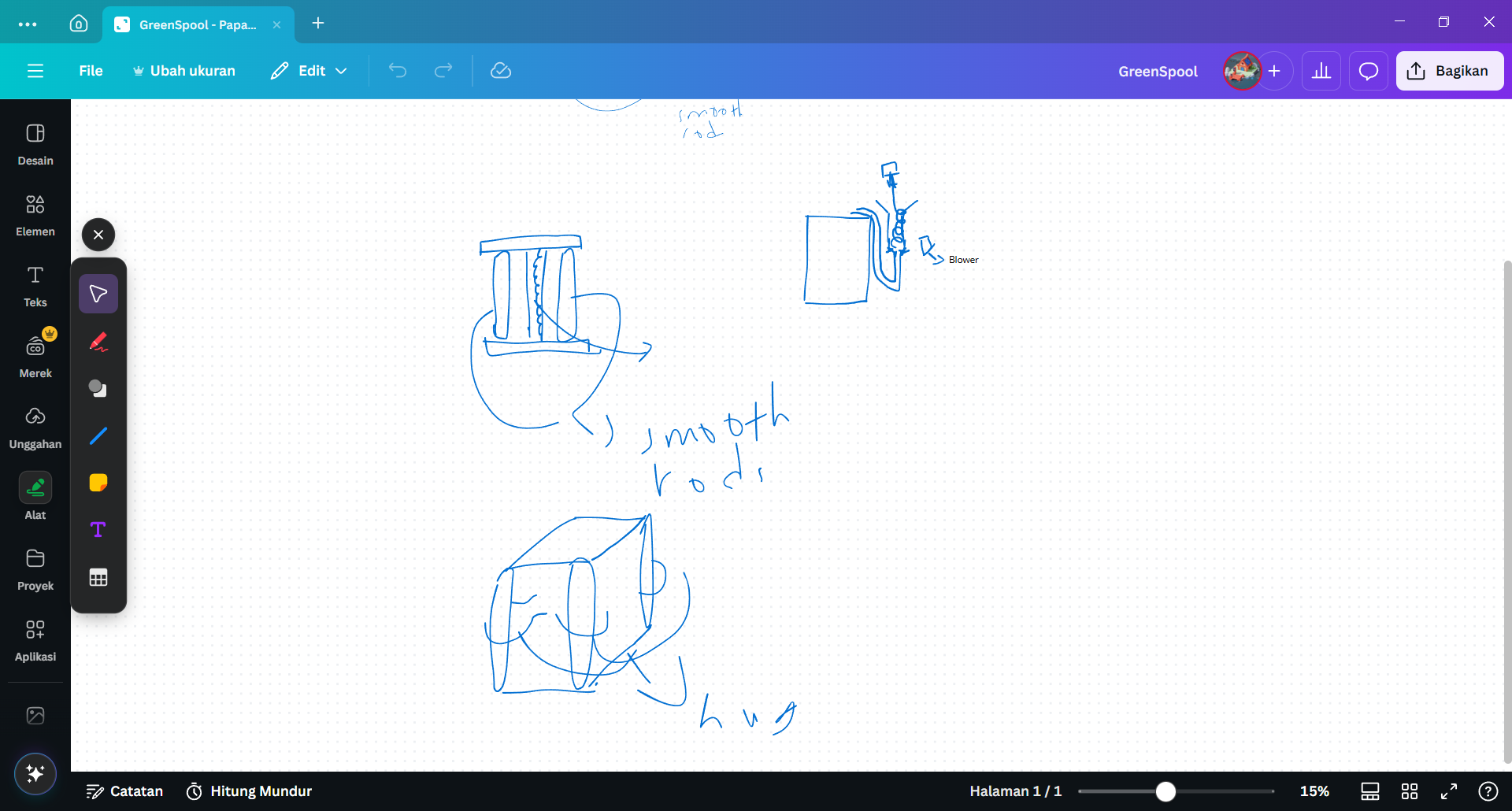1512x811 pixels.
Task: Open the Elemen sidebar tab
Action: 35,214
